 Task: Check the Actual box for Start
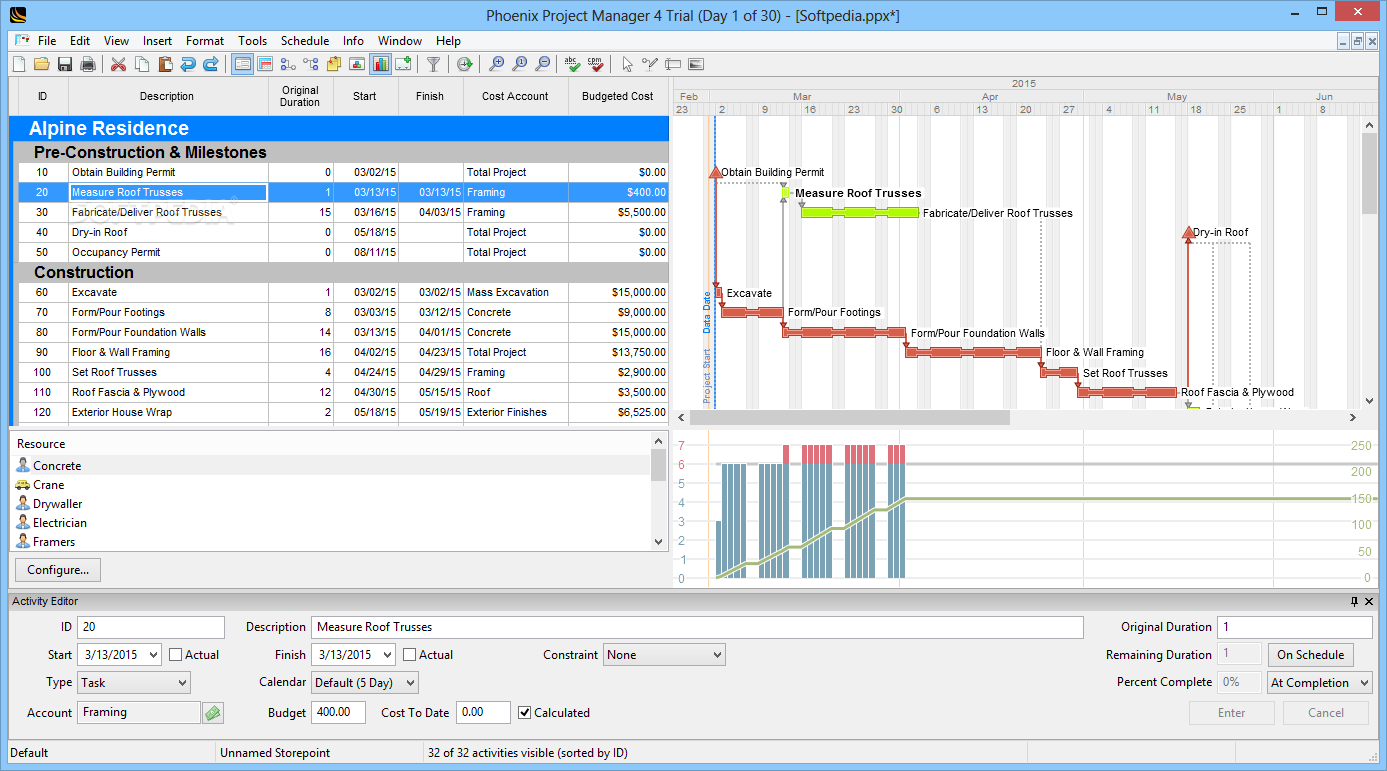pos(176,655)
